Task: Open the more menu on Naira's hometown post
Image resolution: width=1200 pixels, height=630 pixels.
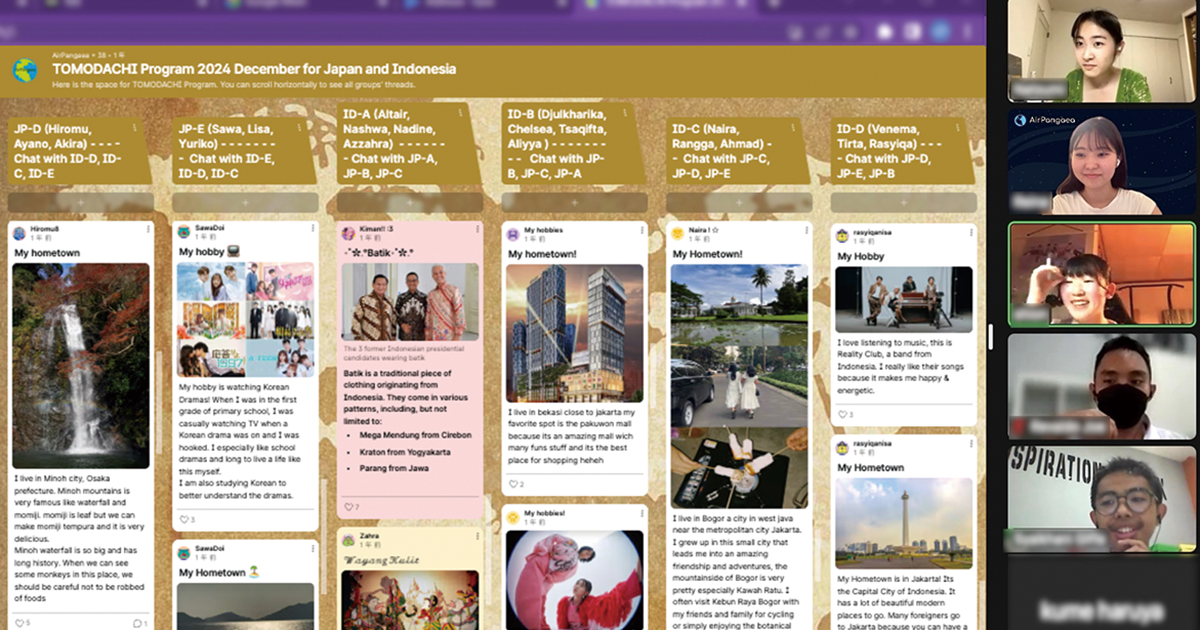Action: (x=806, y=230)
